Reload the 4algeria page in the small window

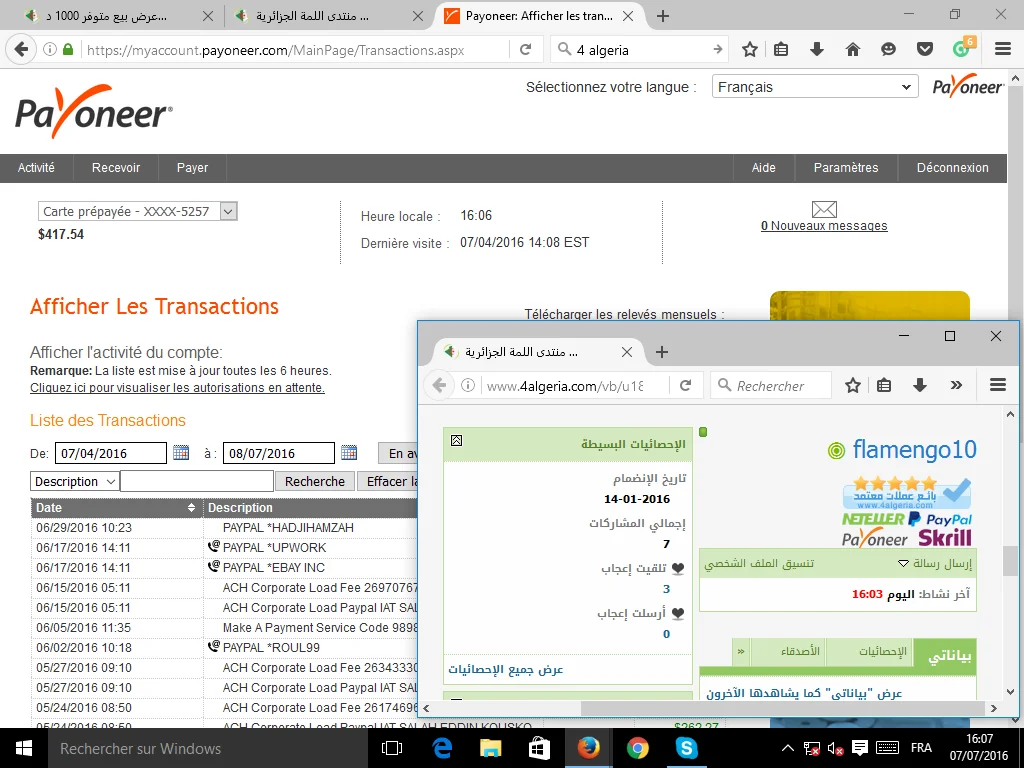tap(686, 385)
